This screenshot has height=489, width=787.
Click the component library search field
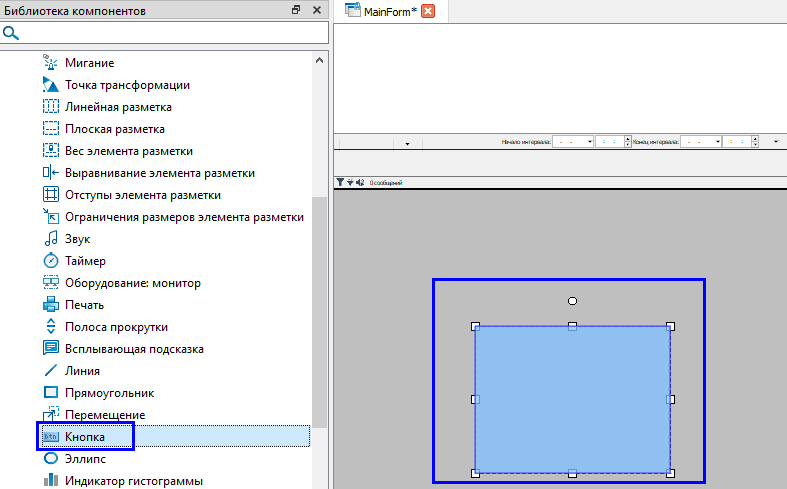(x=172, y=33)
